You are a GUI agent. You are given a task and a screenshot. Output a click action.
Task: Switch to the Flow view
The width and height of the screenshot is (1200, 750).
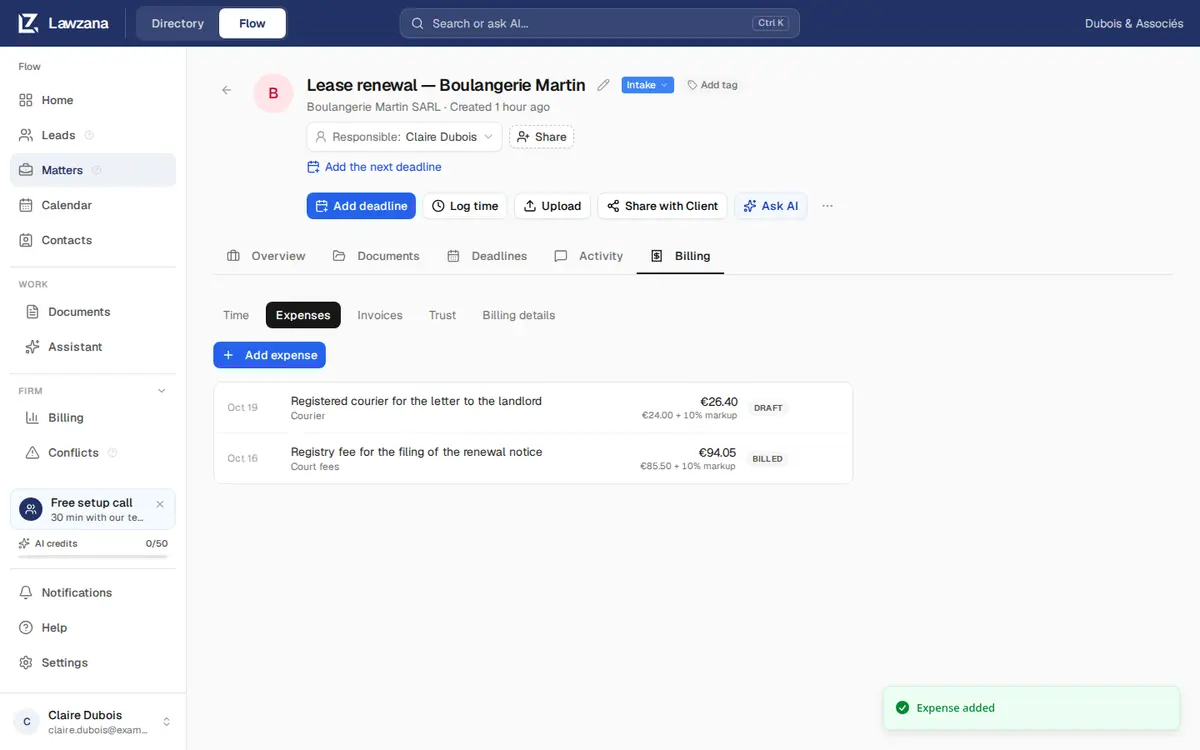[252, 23]
